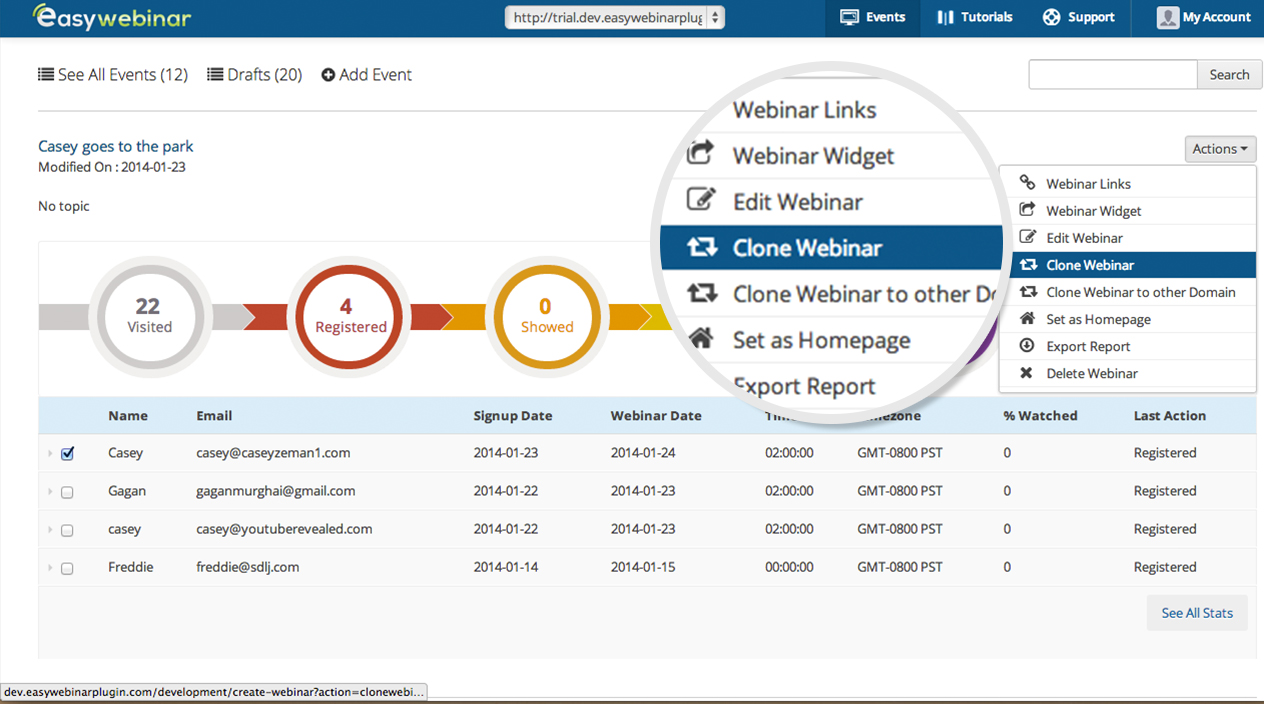This screenshot has width=1264, height=704.
Task: Expand the Gagan attendee row
Action: click(50, 492)
